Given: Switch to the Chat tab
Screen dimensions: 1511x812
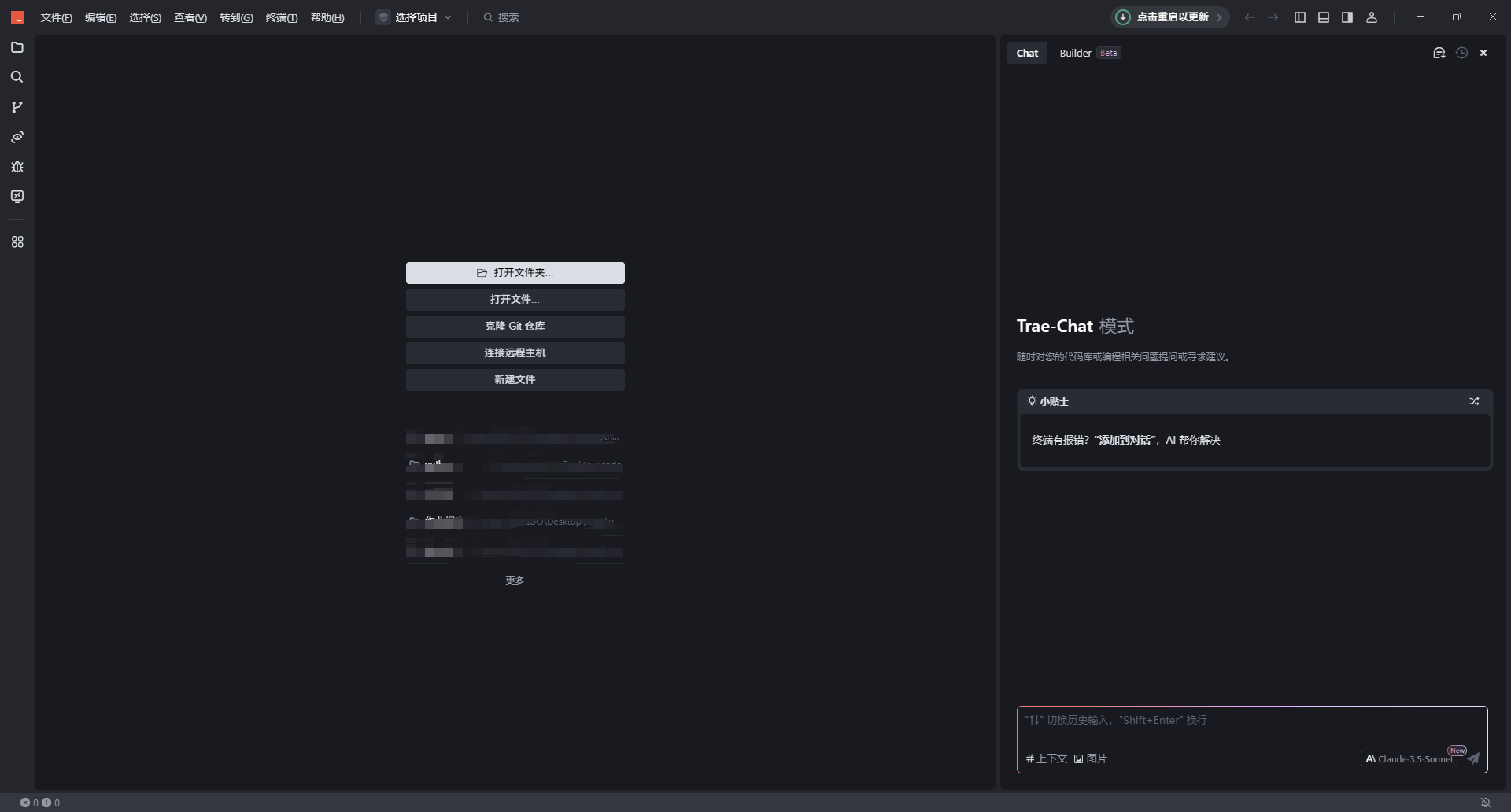Looking at the screenshot, I should tap(1027, 53).
